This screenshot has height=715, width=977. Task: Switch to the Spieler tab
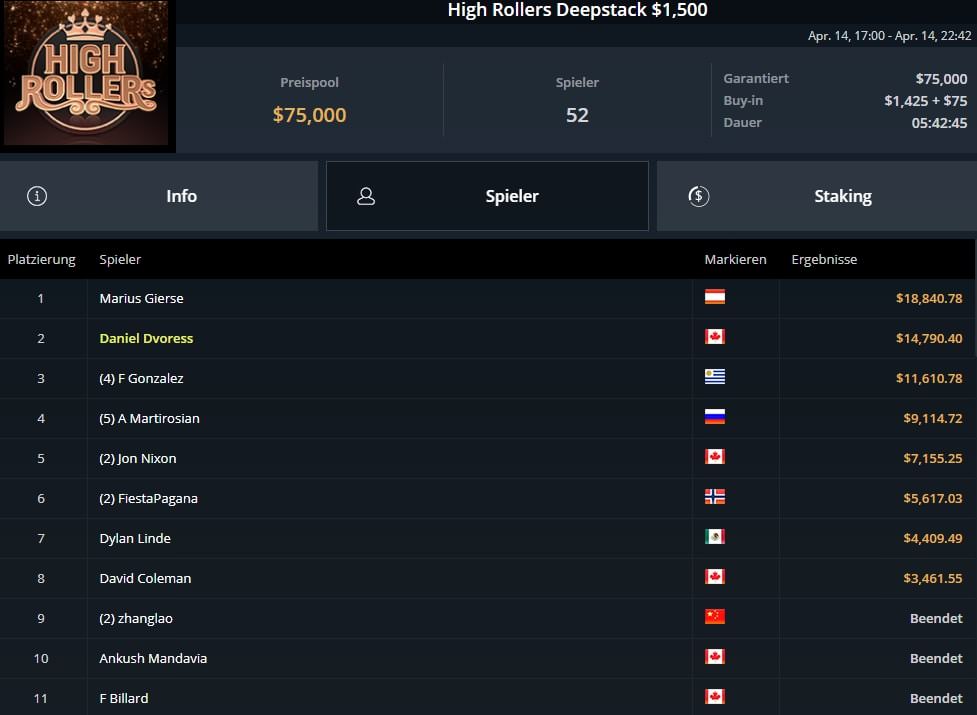[511, 196]
